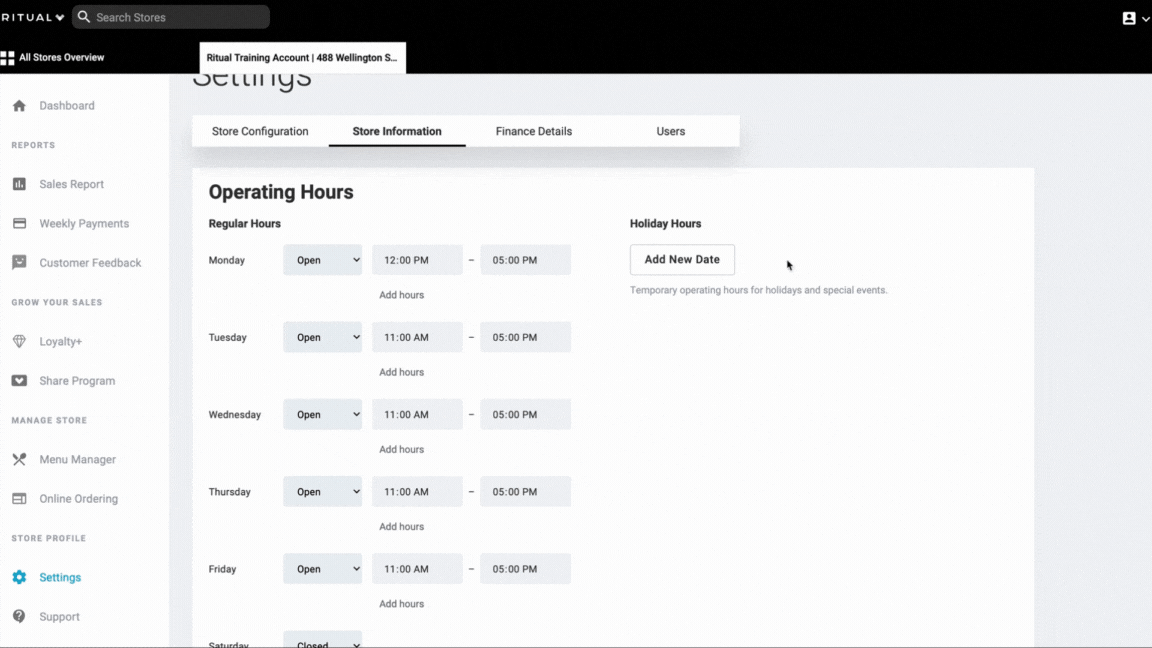View Customer Feedback page
The height and width of the screenshot is (648, 1152).
pyautogui.click(x=90, y=263)
